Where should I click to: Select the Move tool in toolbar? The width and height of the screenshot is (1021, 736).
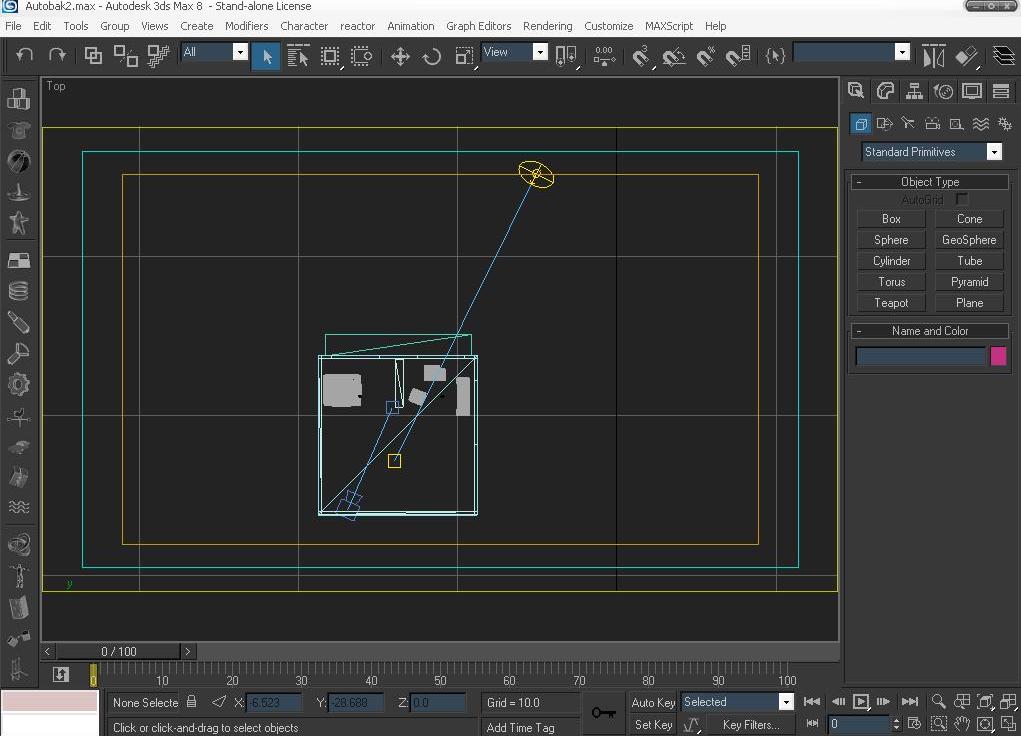coord(400,56)
